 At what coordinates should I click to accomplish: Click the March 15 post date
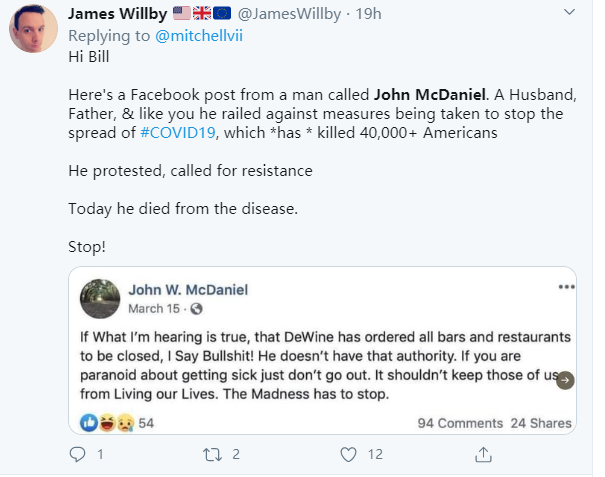(155, 308)
